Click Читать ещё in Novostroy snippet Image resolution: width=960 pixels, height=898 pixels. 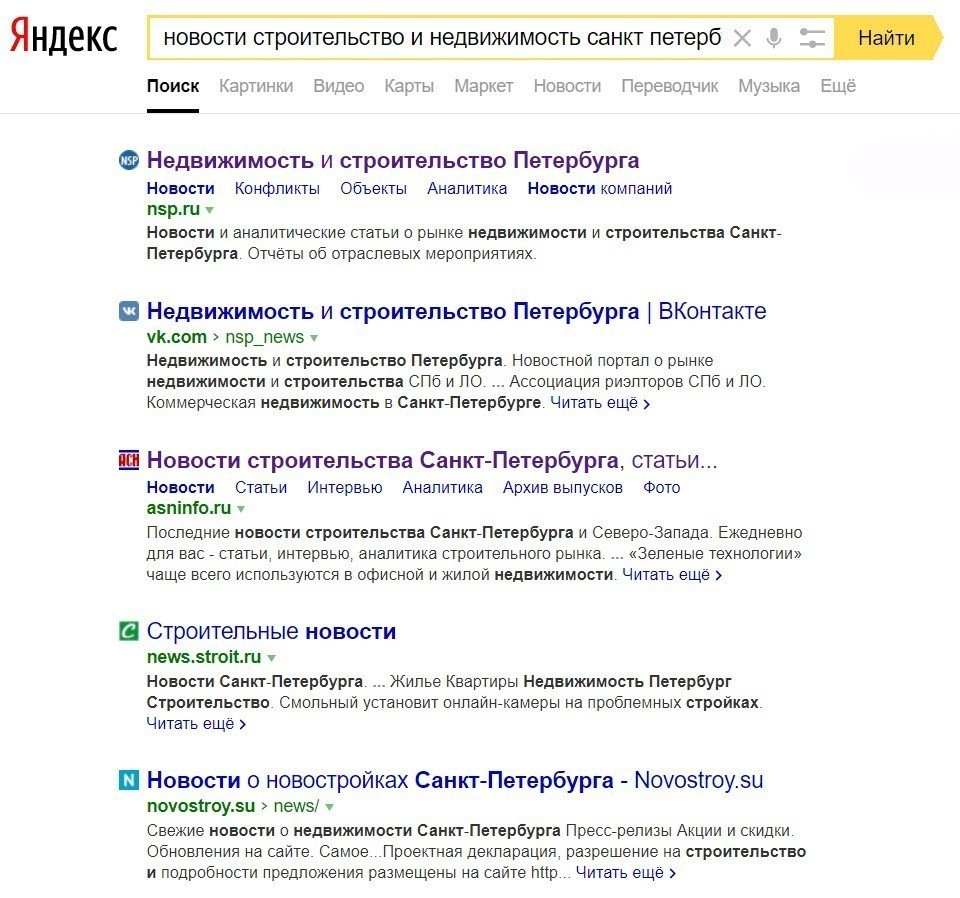tap(626, 872)
